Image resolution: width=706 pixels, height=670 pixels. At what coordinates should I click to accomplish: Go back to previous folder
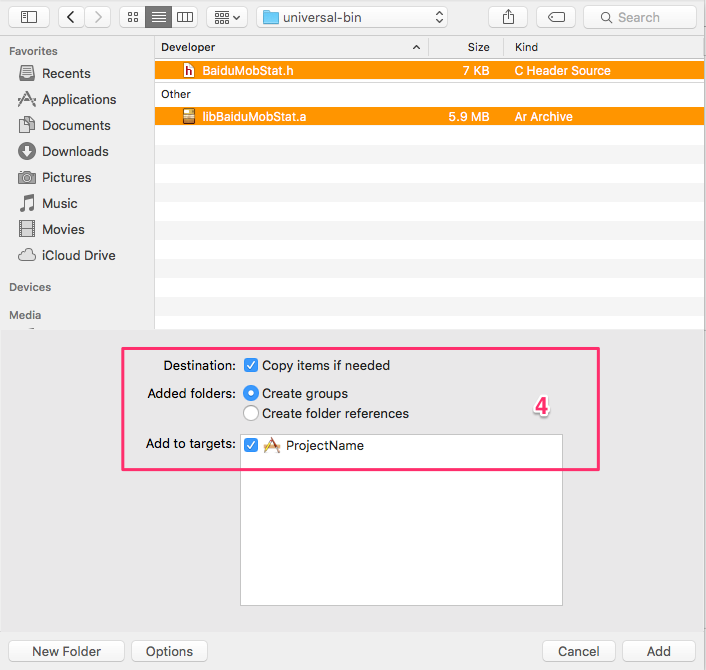pyautogui.click(x=71, y=18)
